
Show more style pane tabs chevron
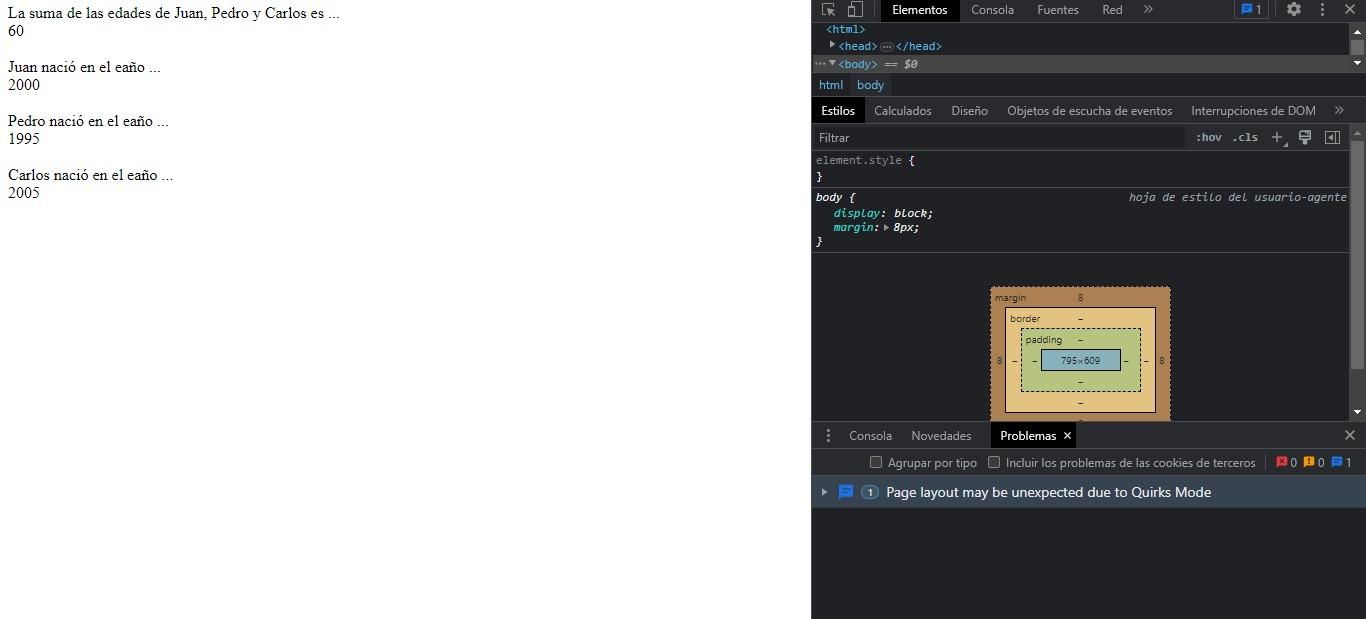click(1339, 111)
